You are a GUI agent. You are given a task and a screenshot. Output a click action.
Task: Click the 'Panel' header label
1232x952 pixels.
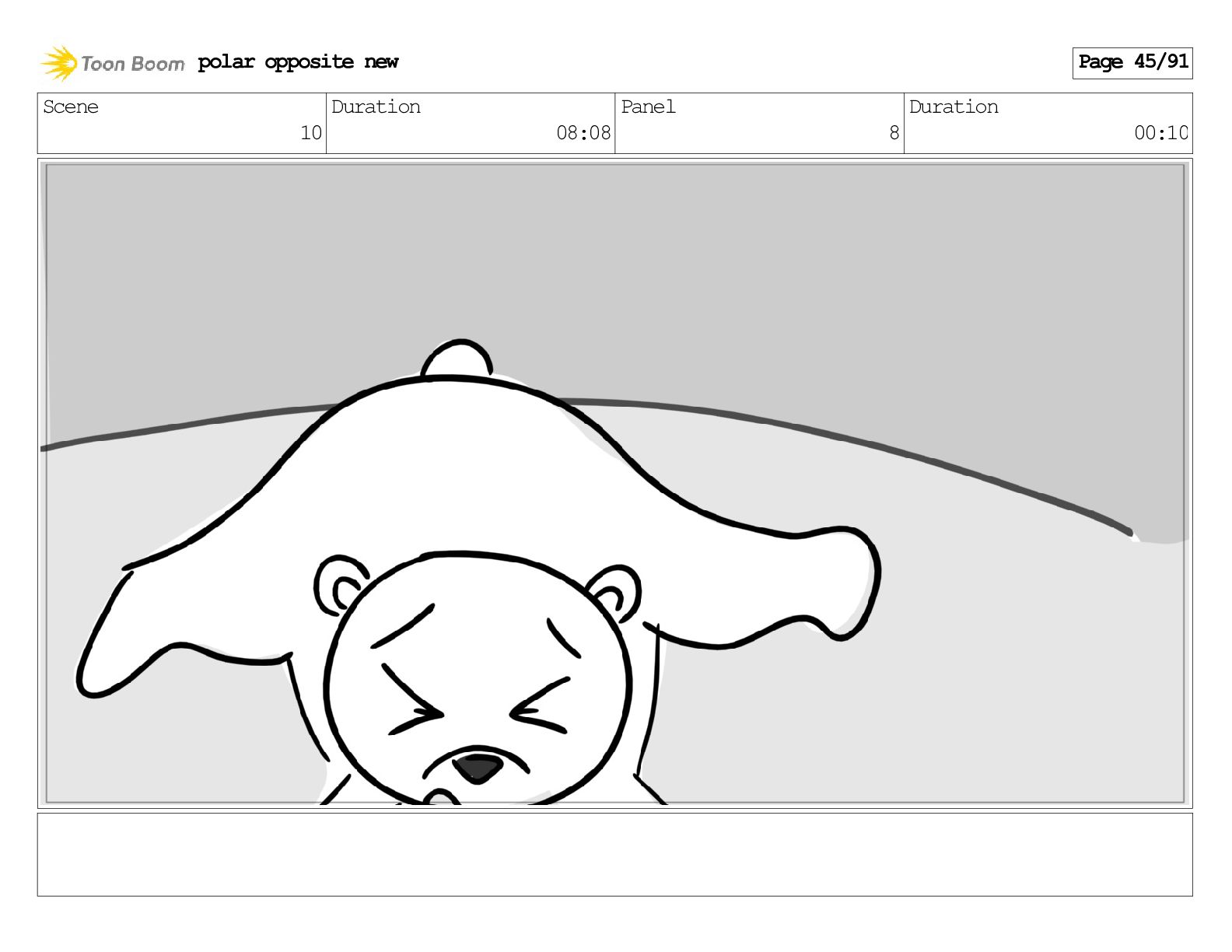tap(648, 107)
